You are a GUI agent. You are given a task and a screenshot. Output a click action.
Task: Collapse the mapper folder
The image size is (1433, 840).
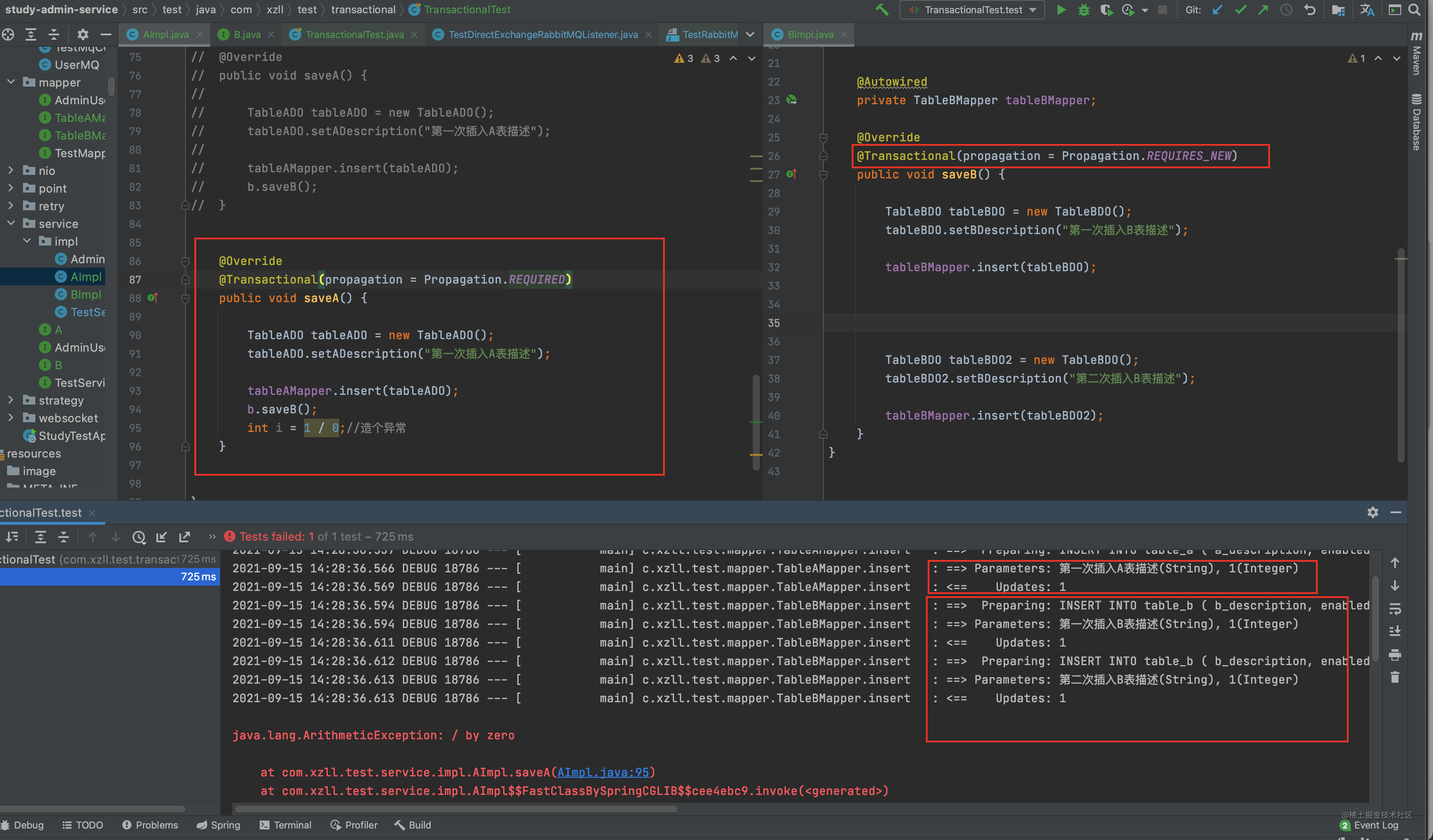[11, 83]
